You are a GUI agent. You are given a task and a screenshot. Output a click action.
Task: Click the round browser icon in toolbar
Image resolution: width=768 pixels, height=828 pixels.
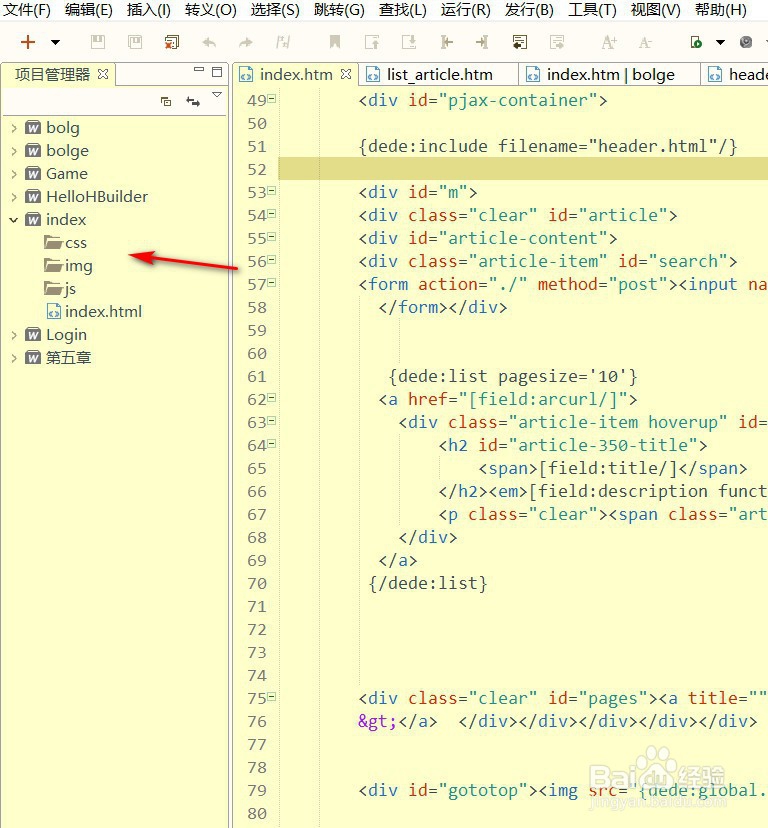point(746,42)
